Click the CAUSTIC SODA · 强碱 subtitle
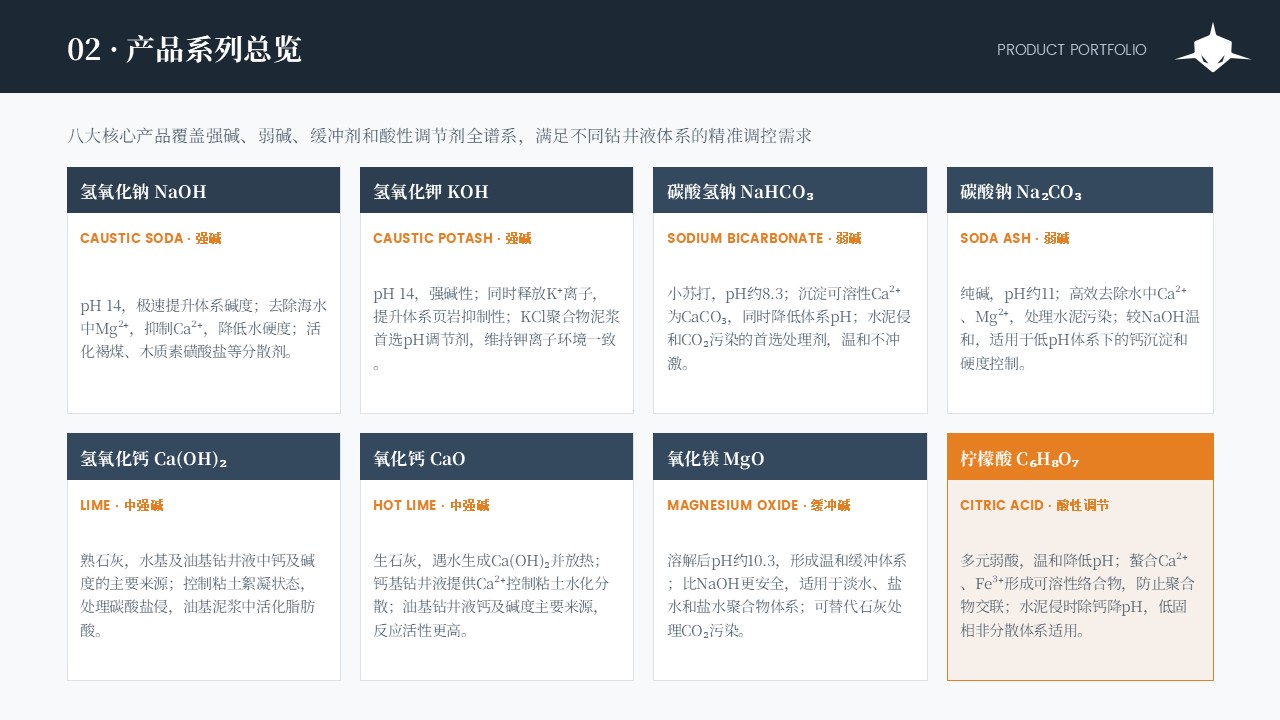The width and height of the screenshot is (1280, 720). pos(151,238)
